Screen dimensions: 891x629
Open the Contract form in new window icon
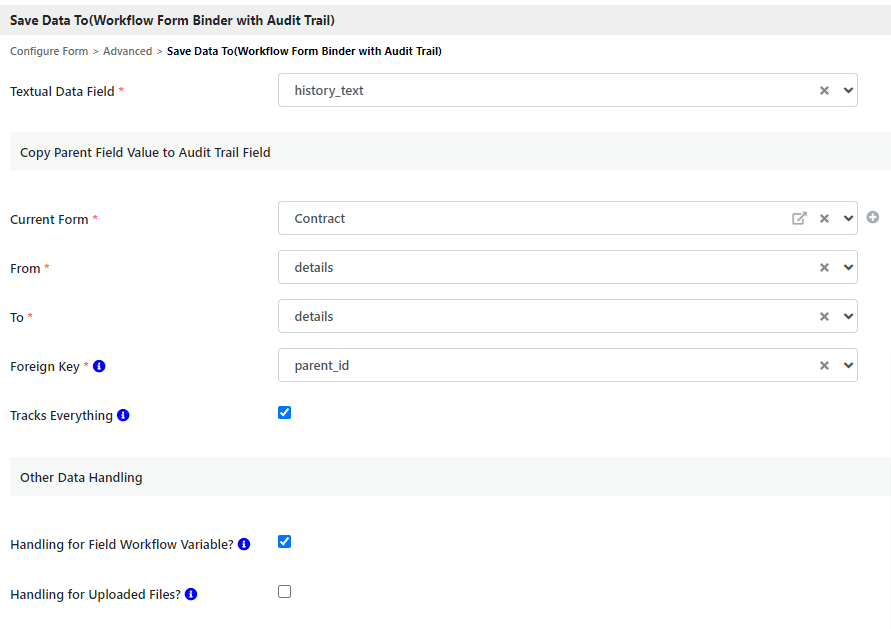tap(799, 218)
